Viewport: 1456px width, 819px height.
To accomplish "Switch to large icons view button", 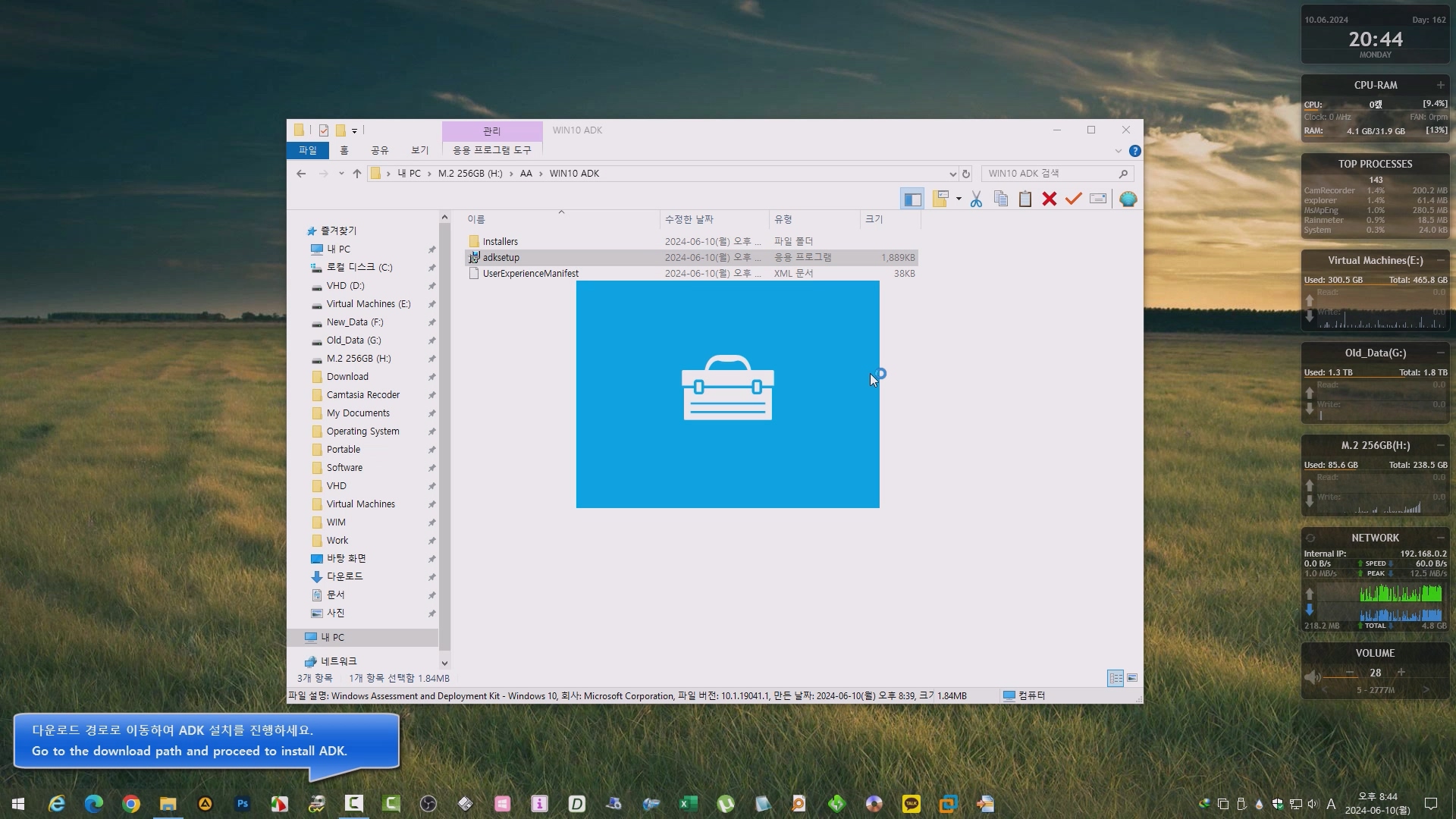I will [x=1132, y=678].
